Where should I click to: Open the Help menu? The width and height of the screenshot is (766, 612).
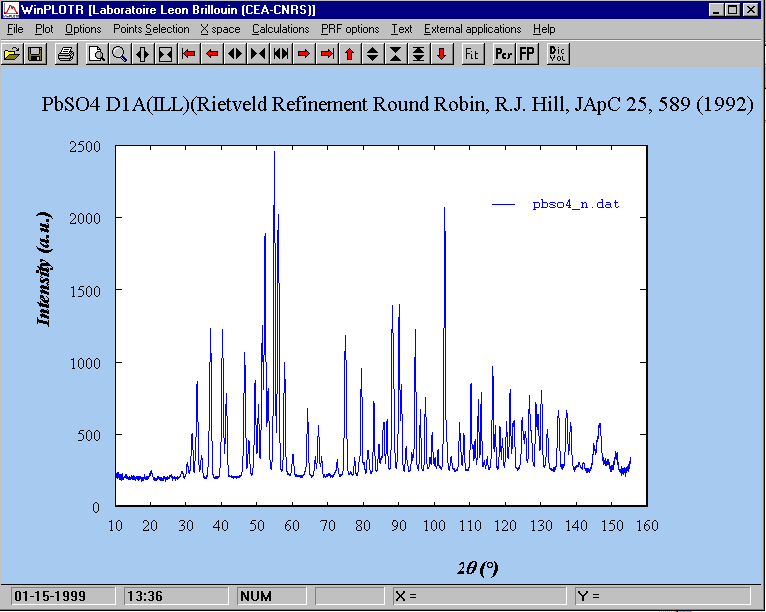544,29
